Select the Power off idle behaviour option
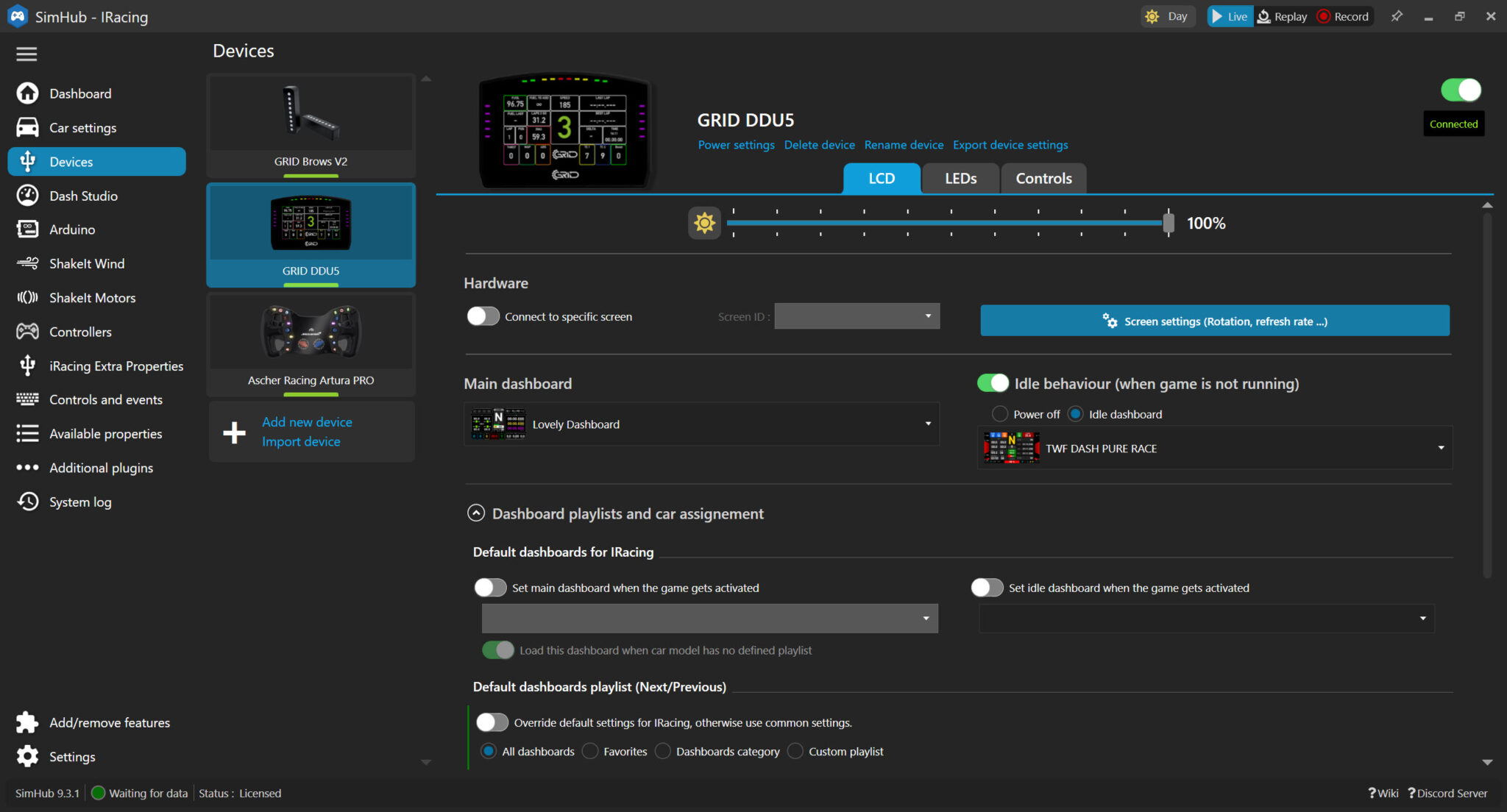This screenshot has height=812, width=1507. click(1000, 413)
